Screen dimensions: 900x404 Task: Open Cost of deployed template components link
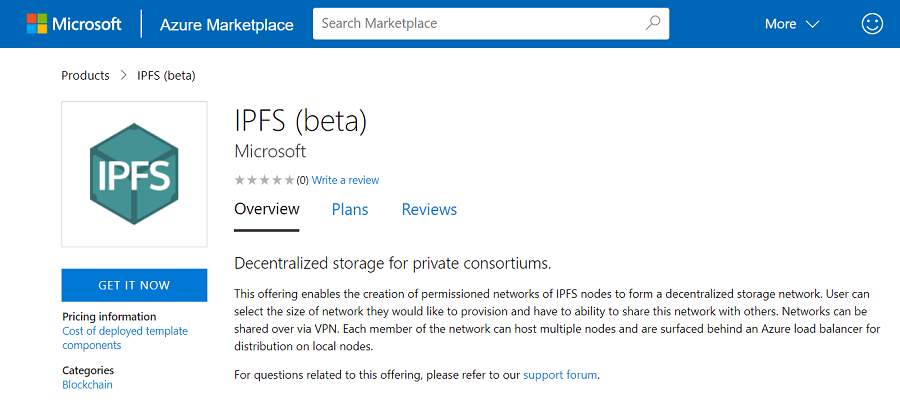125,338
